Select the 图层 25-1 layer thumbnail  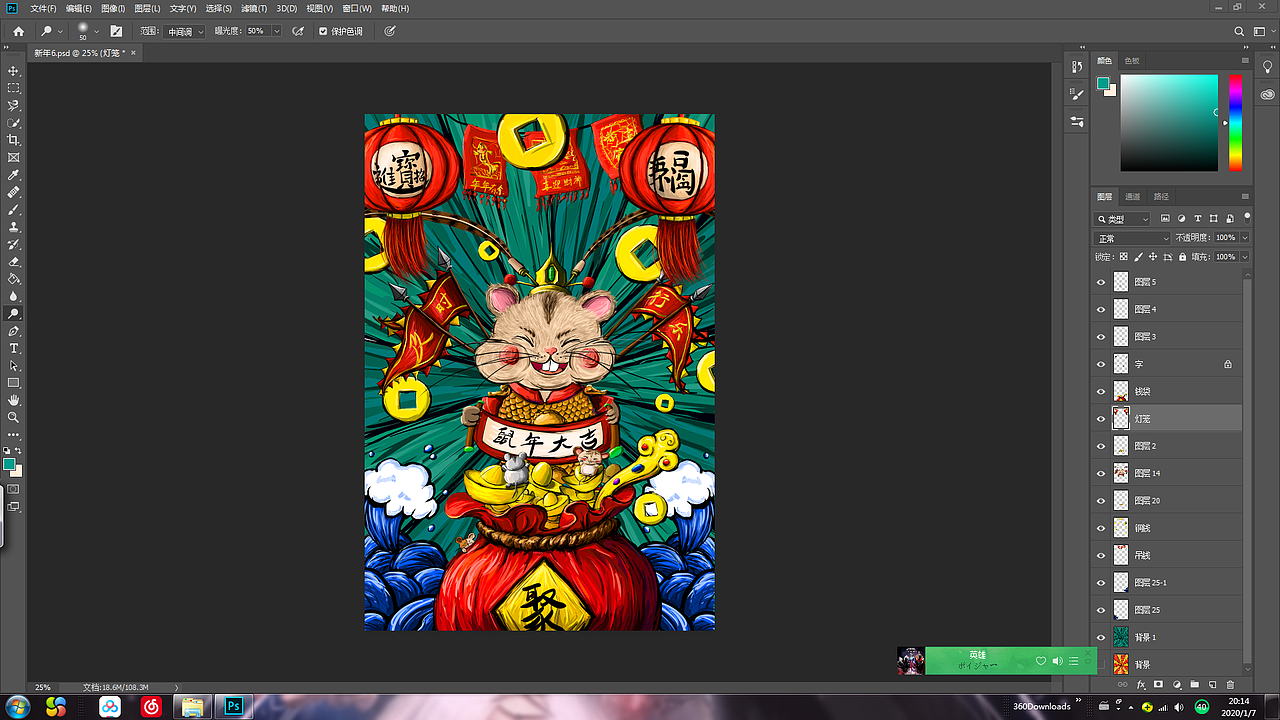pyautogui.click(x=1121, y=582)
